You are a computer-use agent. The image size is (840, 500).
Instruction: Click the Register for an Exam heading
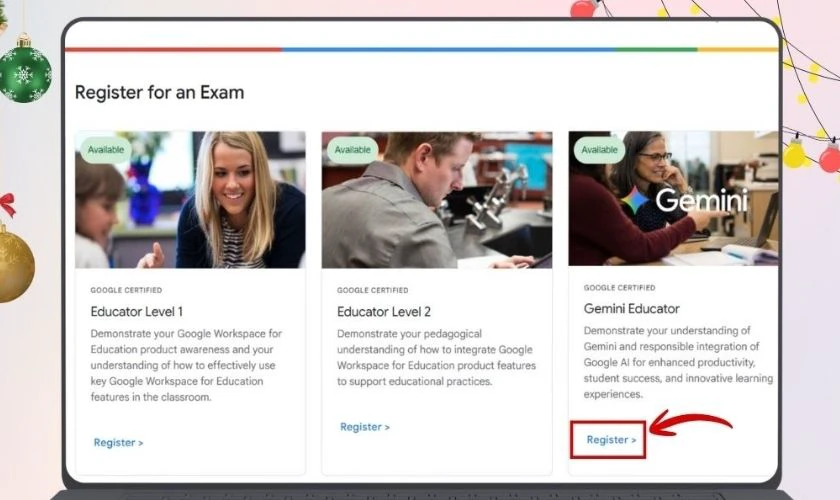[159, 92]
